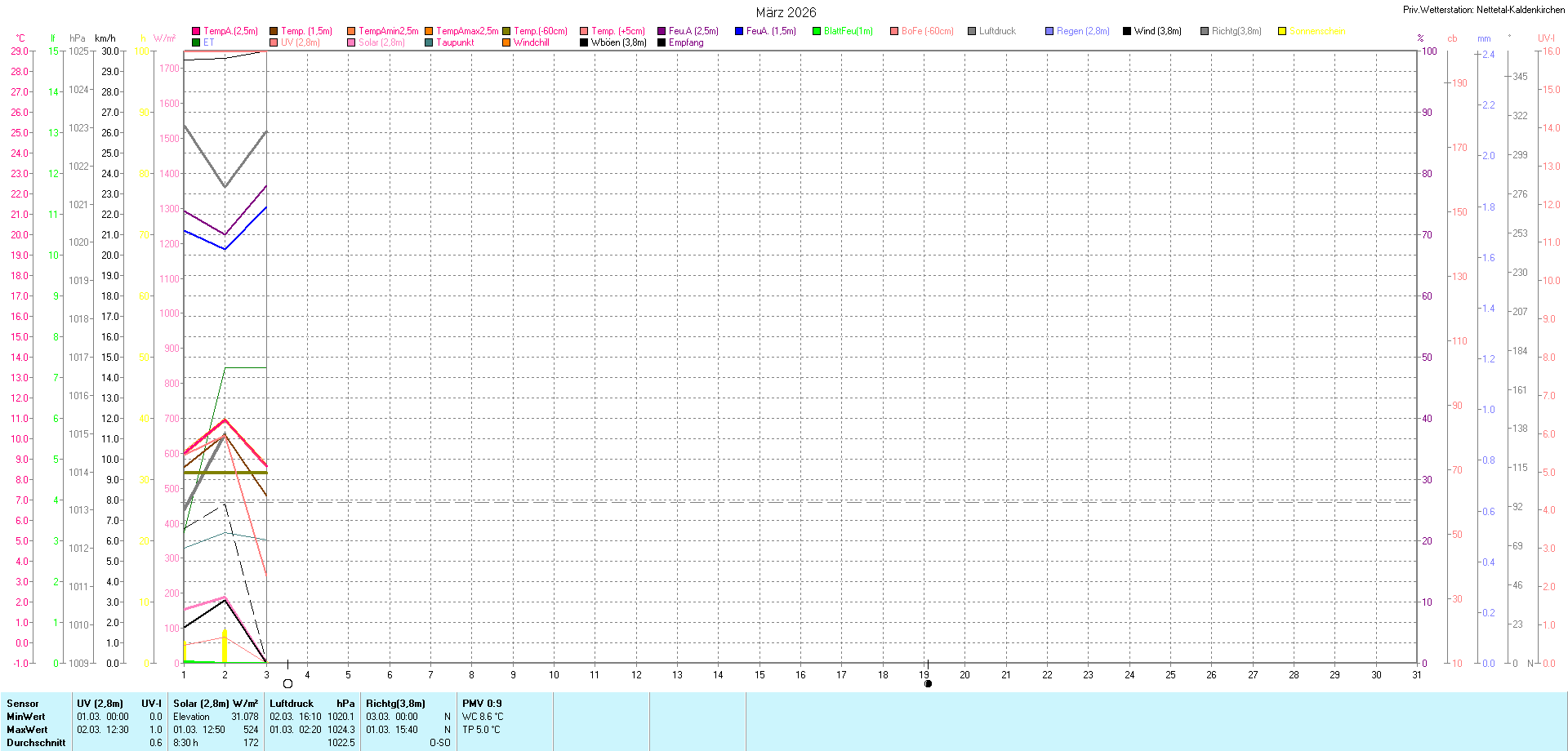Viewport: 1568px width, 751px height.
Task: Click the Sonnenschein yellow legend box
Action: tap(1282, 31)
